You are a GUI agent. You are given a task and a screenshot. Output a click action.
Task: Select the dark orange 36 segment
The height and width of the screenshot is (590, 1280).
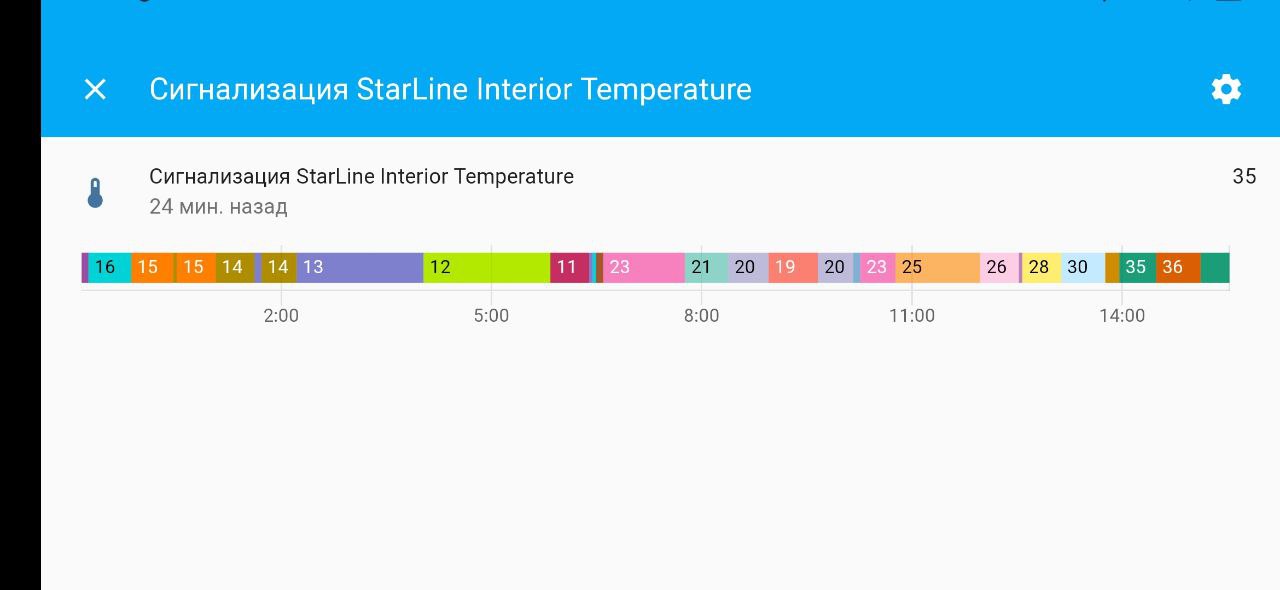point(1177,267)
